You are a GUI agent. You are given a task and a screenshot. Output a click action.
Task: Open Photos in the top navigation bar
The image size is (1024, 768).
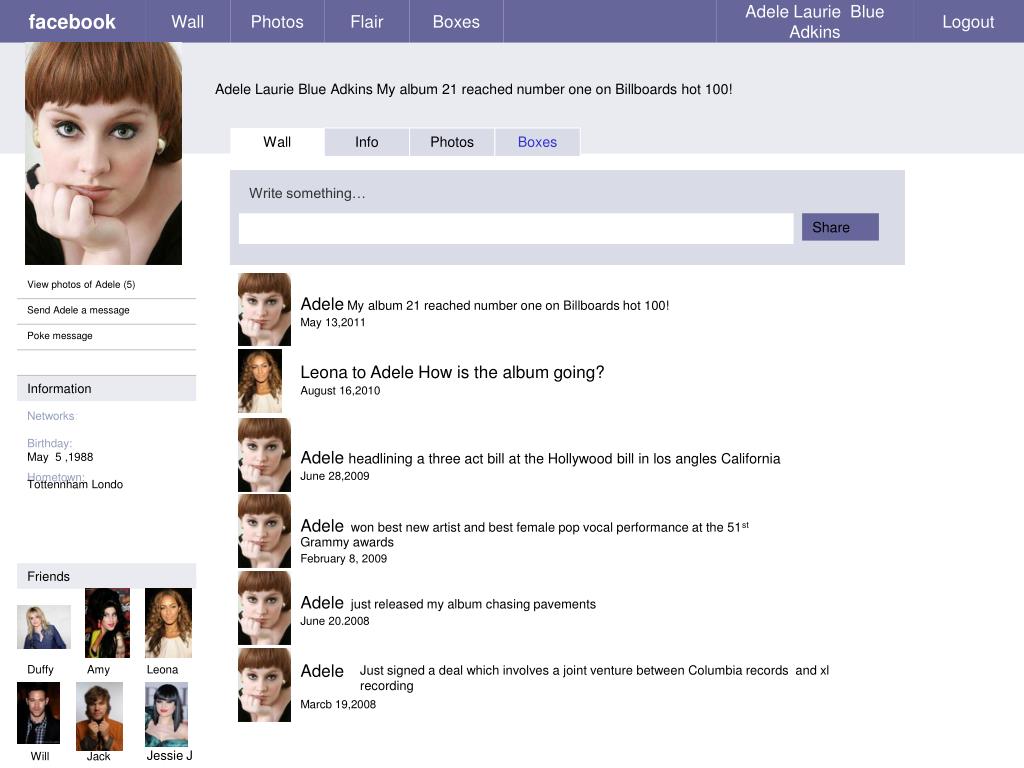pos(277,22)
